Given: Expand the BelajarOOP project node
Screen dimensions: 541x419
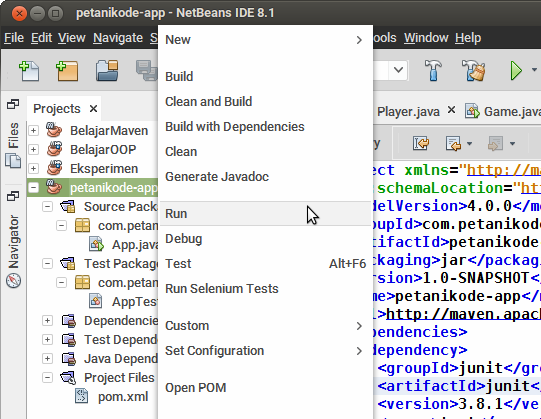Looking at the screenshot, I should [33, 149].
